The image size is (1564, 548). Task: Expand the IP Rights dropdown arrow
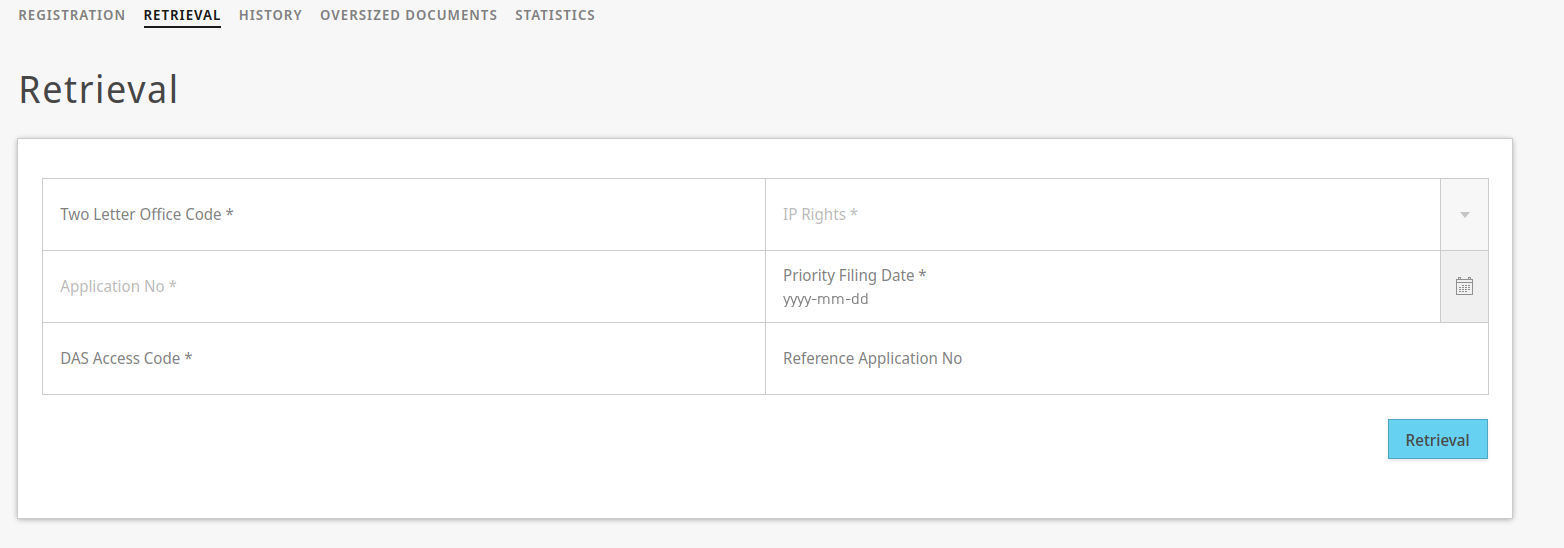1464,214
